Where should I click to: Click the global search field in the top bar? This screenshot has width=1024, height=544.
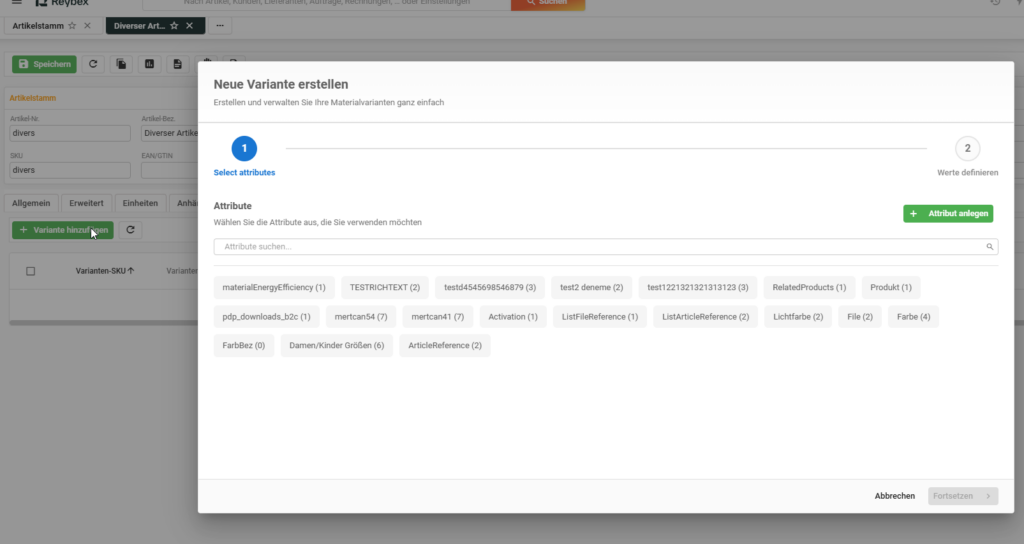327,3
